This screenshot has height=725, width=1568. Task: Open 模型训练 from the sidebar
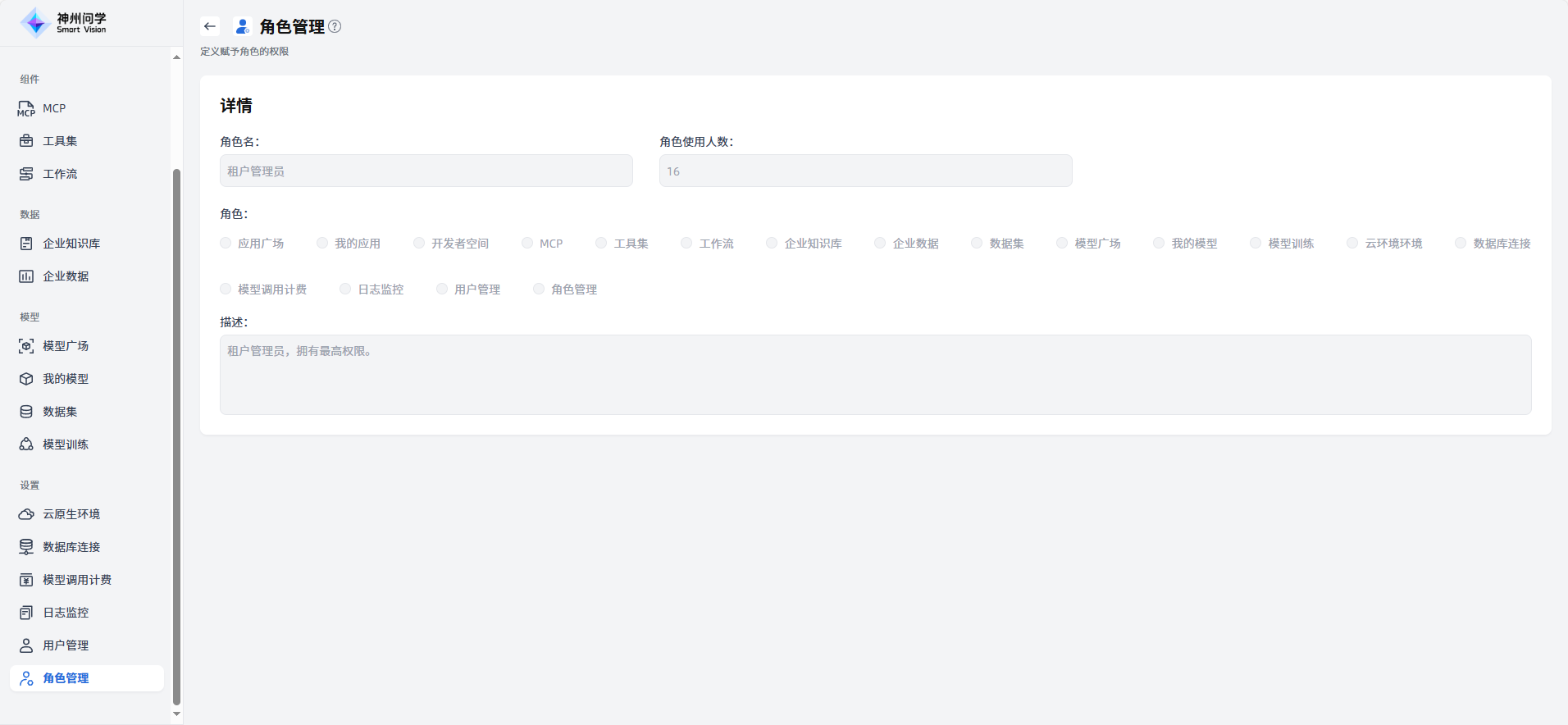(x=66, y=445)
